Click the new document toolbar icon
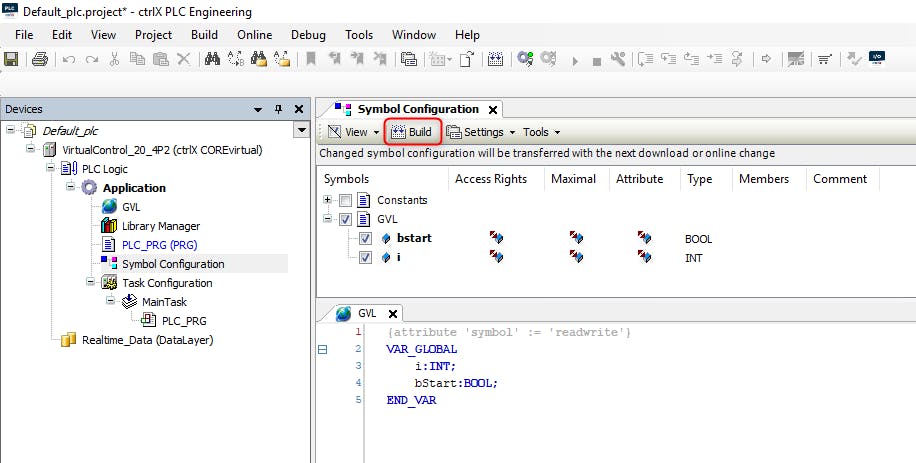Viewport: 916px width, 463px height. [x=466, y=59]
